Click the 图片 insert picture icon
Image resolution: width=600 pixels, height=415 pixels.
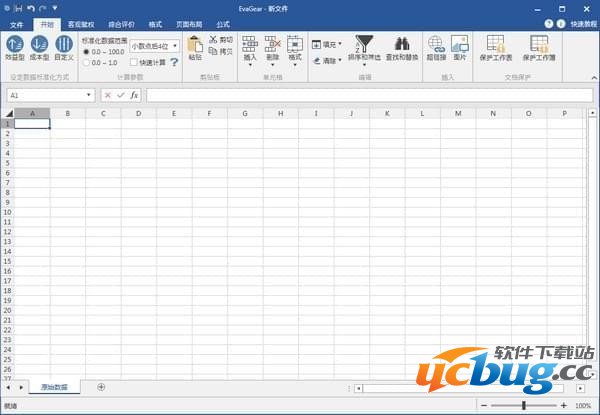(x=460, y=44)
